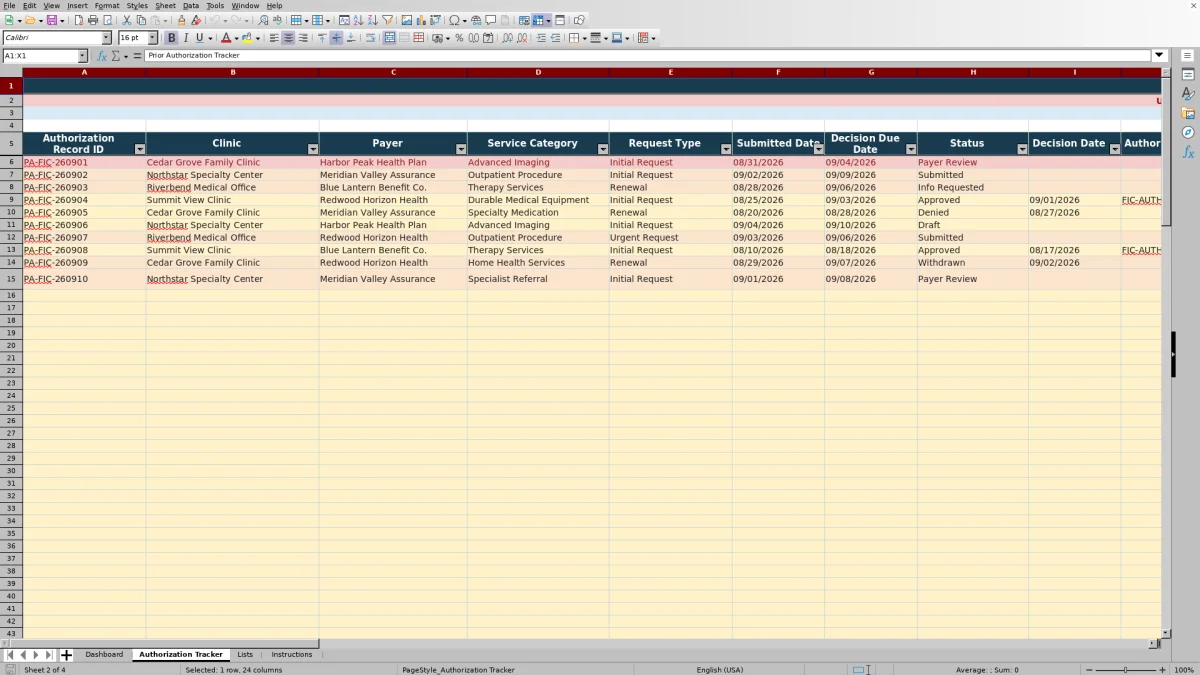Screen dimensions: 1200x675
Task: Click the Cut scissors icon
Action: [x=126, y=20]
